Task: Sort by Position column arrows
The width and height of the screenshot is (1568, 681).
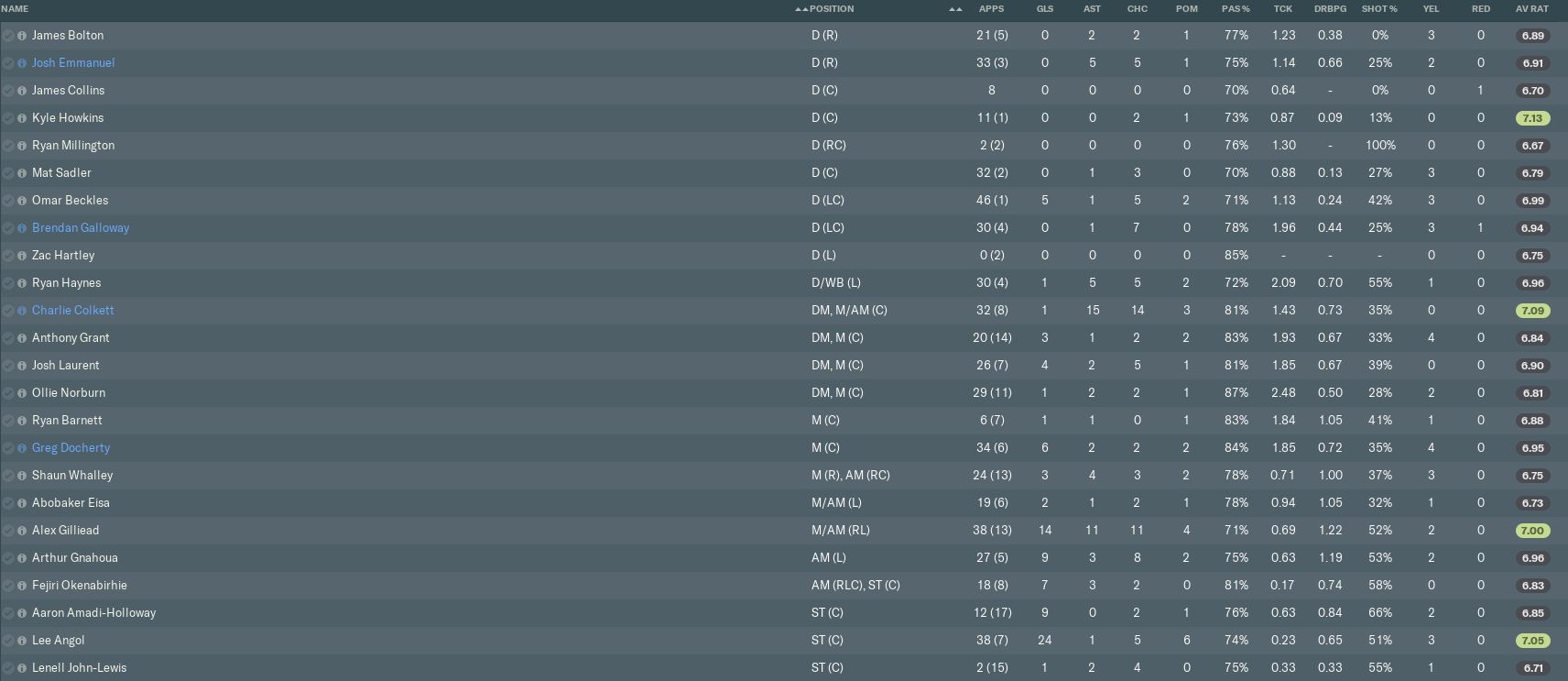Action: click(x=801, y=9)
